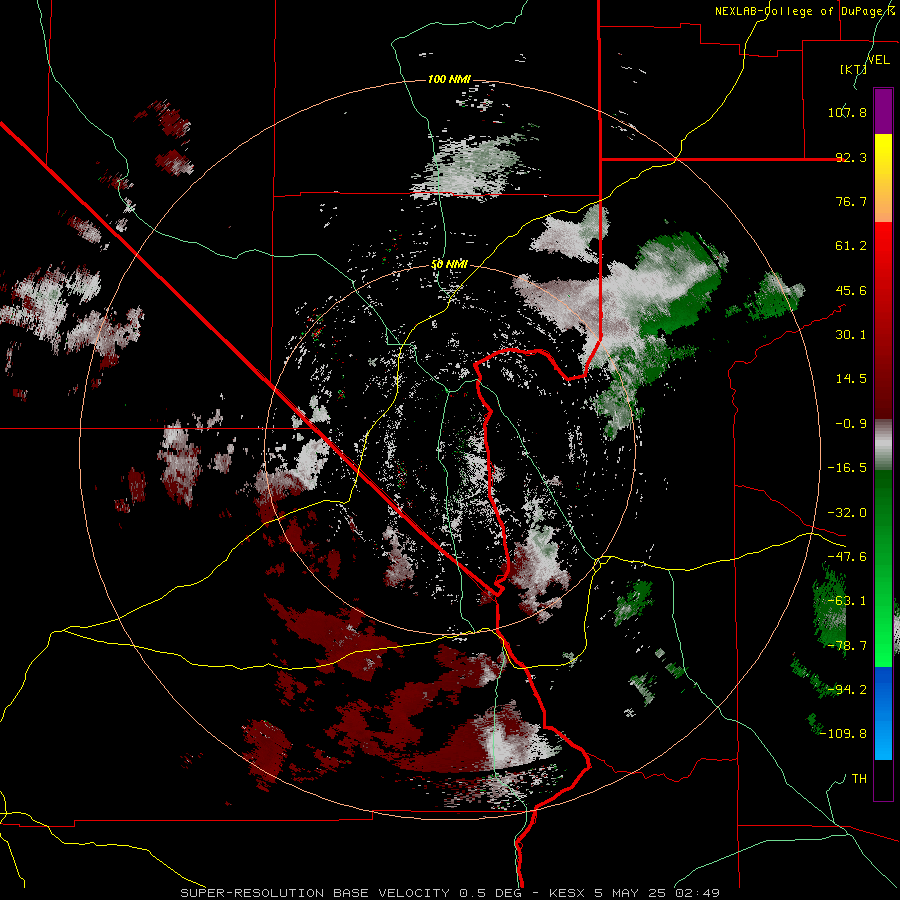The width and height of the screenshot is (900, 900).
Task: Click the 50 NMI range ring label
Action: [449, 265]
